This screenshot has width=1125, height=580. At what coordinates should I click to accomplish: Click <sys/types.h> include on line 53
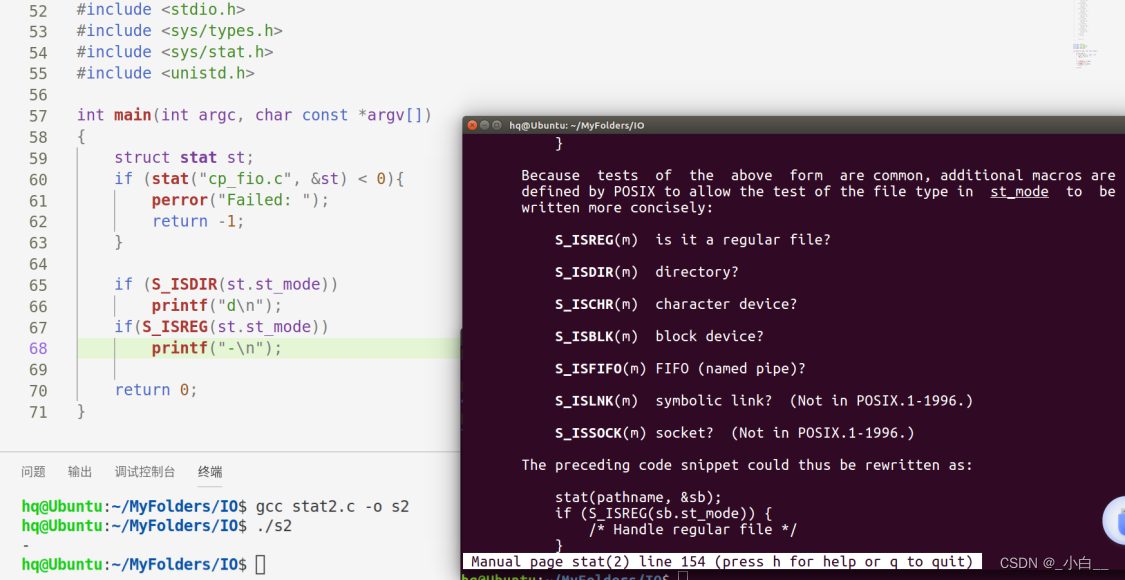coord(222,31)
